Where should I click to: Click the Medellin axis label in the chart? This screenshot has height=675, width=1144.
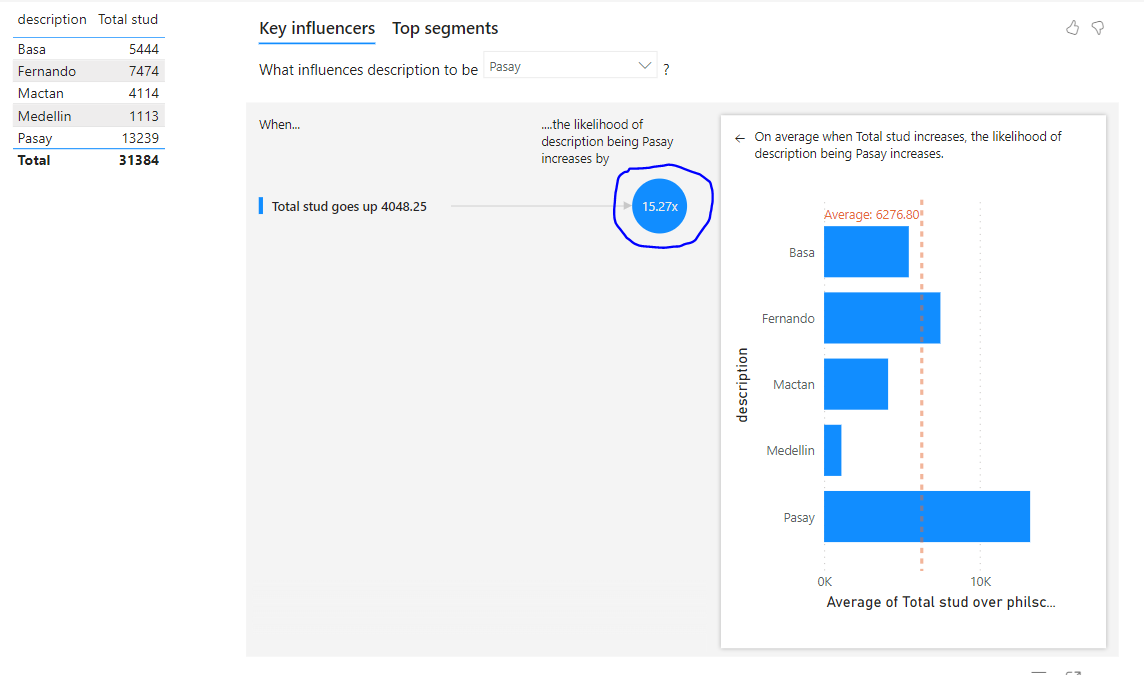[790, 450]
